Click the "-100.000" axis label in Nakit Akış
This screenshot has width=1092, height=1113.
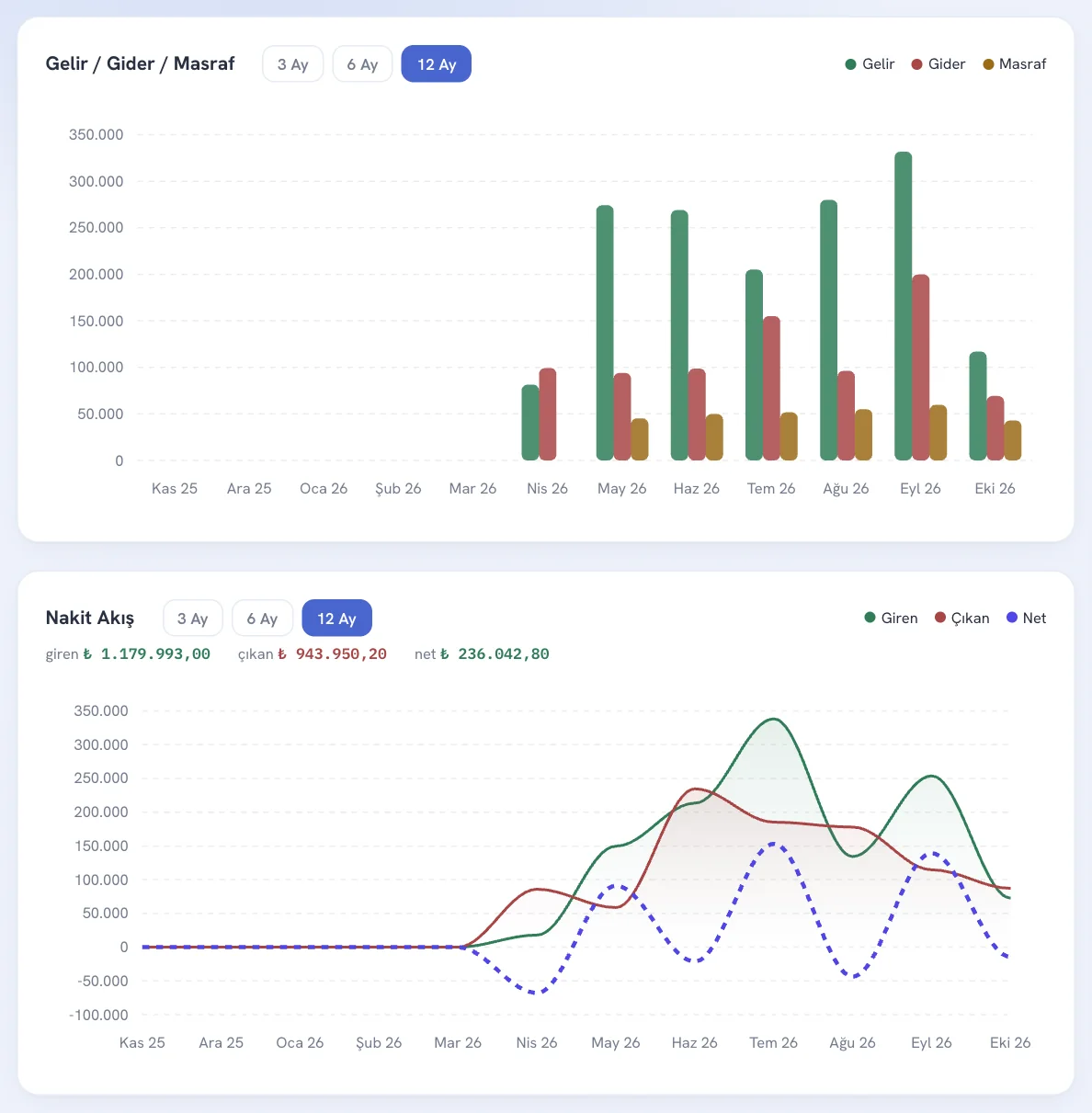98,1015
